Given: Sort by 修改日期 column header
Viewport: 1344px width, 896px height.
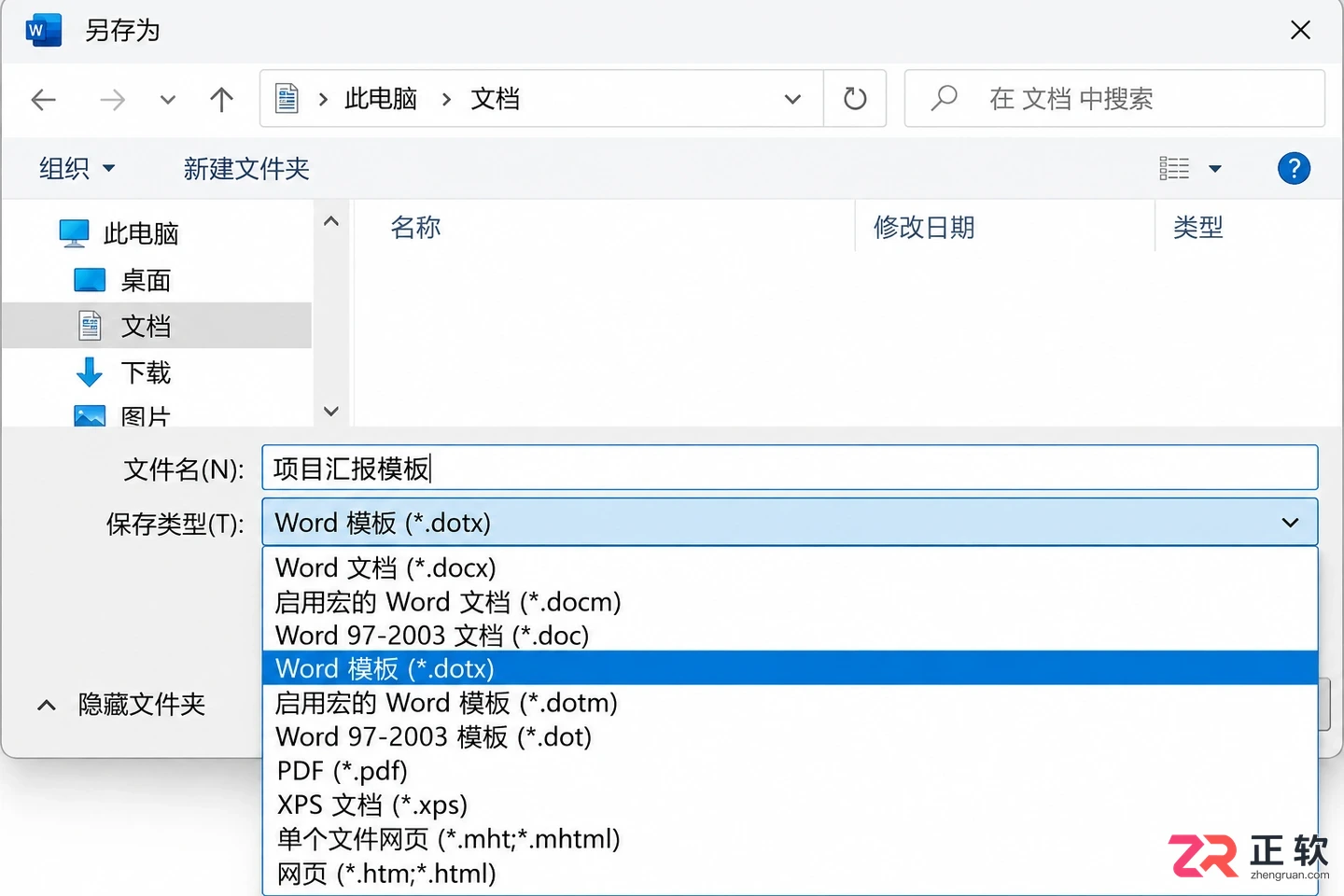Looking at the screenshot, I should (924, 227).
